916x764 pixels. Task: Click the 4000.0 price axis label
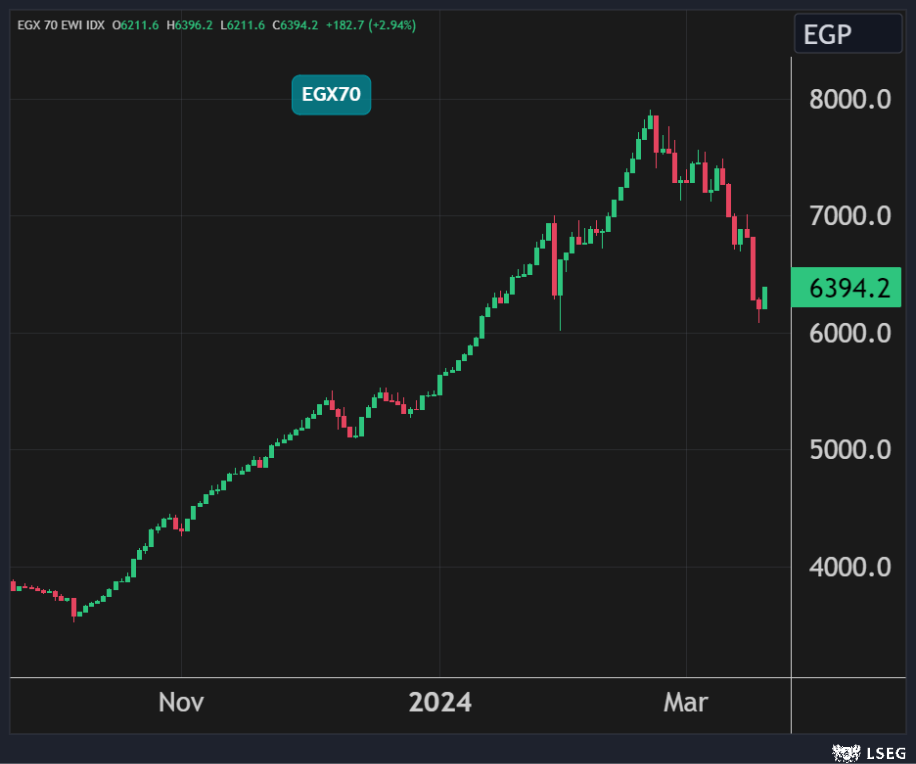(x=849, y=567)
